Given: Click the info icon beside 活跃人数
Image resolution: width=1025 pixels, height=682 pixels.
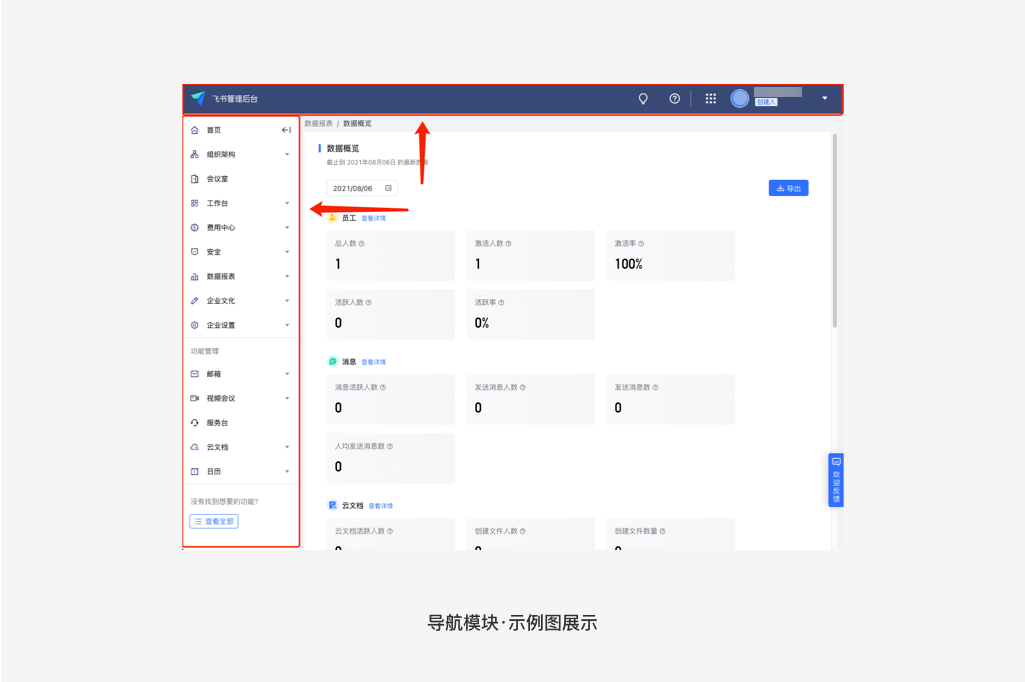Looking at the screenshot, I should point(369,302).
